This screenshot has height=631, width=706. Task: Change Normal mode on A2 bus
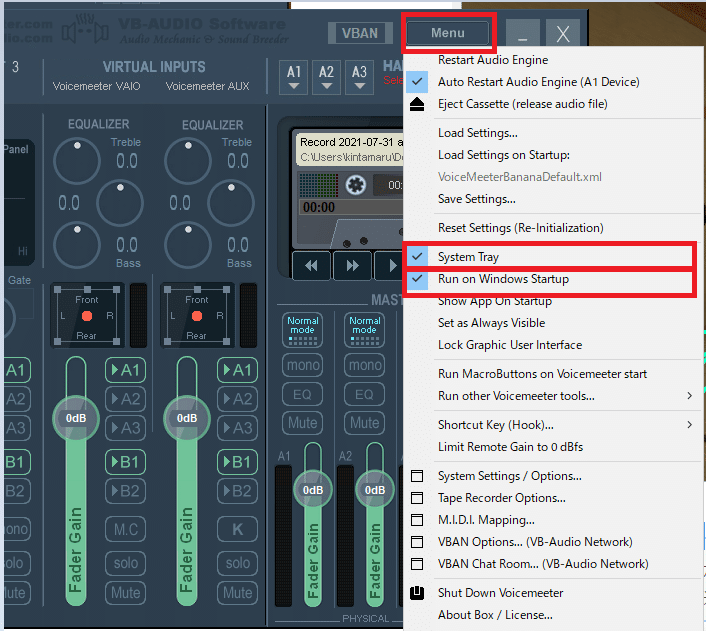364,330
